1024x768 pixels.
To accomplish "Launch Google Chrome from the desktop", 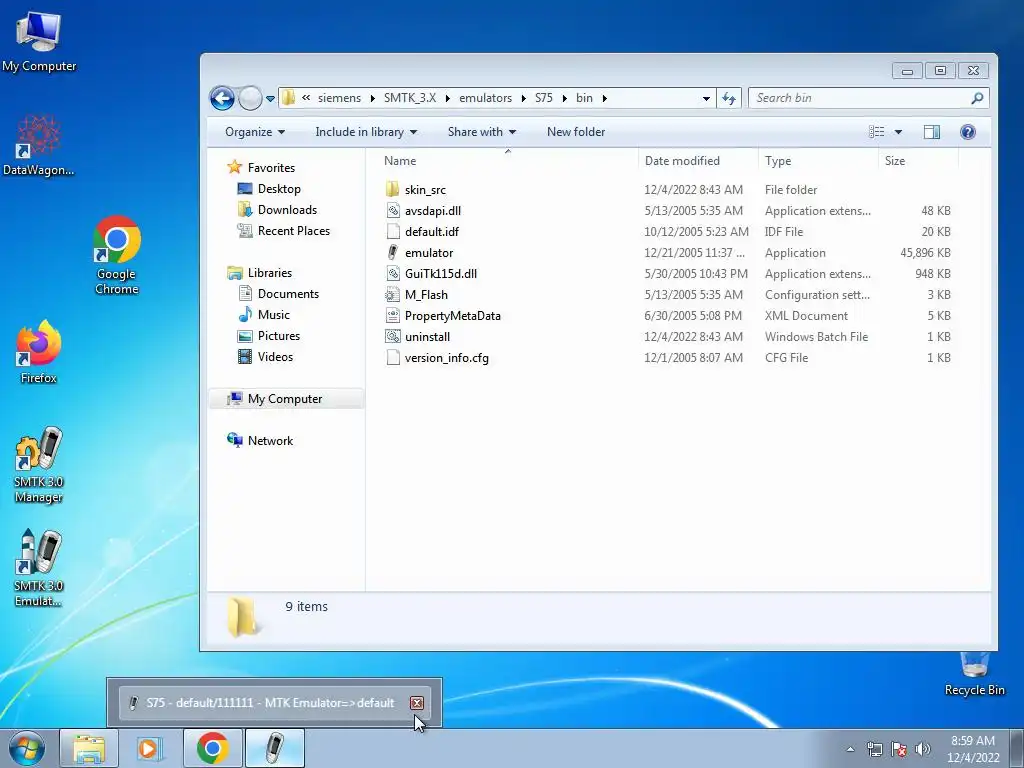I will pyautogui.click(x=116, y=255).
